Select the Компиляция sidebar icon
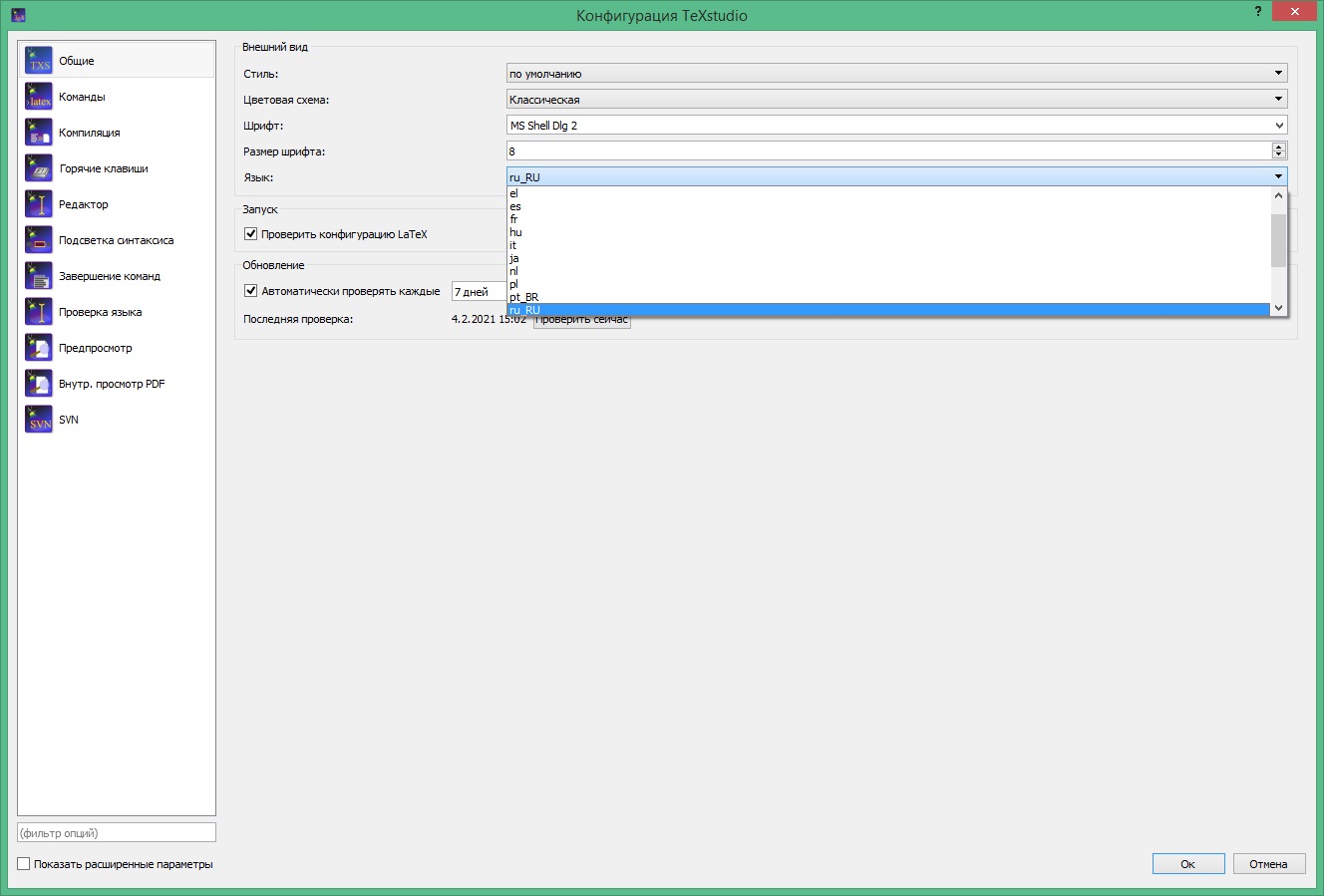1324x896 pixels. tap(39, 133)
